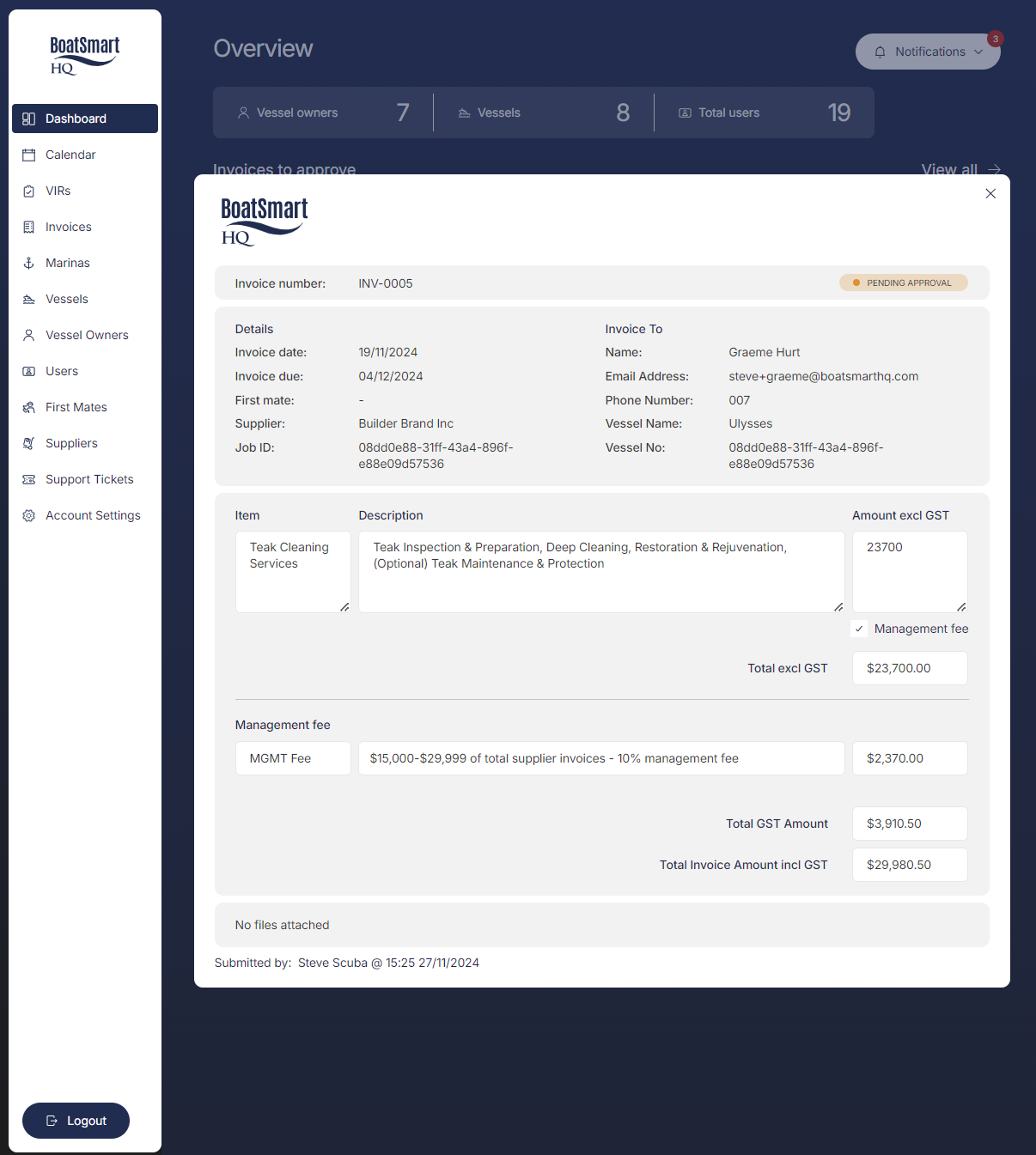
Task: Click the First Mates icon
Action: [x=28, y=407]
